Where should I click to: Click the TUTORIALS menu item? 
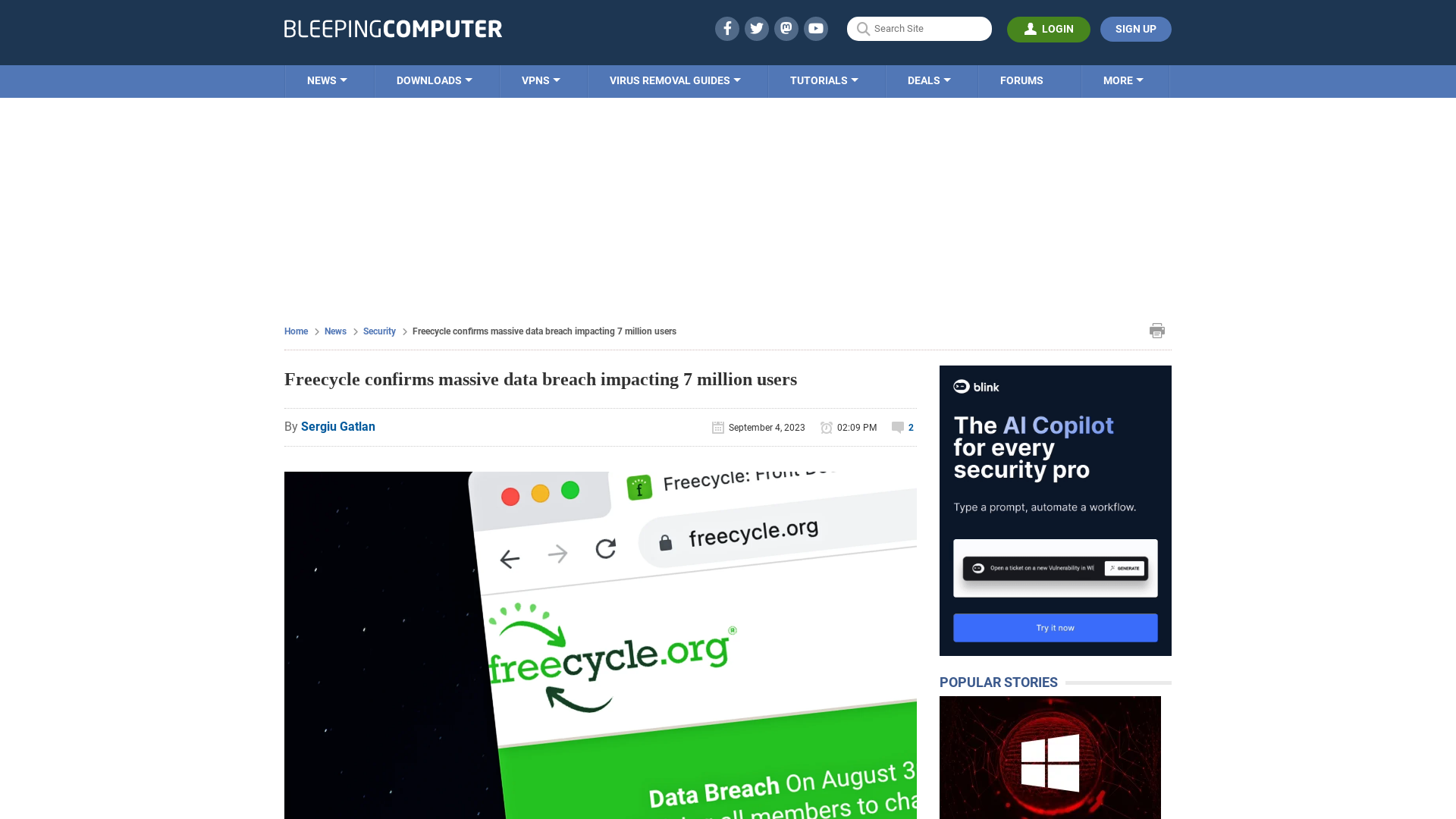point(823,80)
